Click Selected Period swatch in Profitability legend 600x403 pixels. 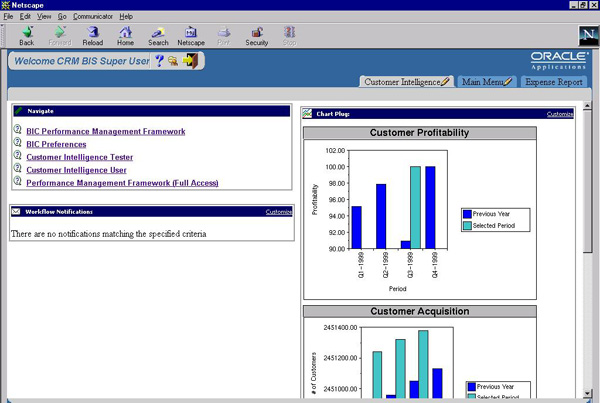(467, 225)
